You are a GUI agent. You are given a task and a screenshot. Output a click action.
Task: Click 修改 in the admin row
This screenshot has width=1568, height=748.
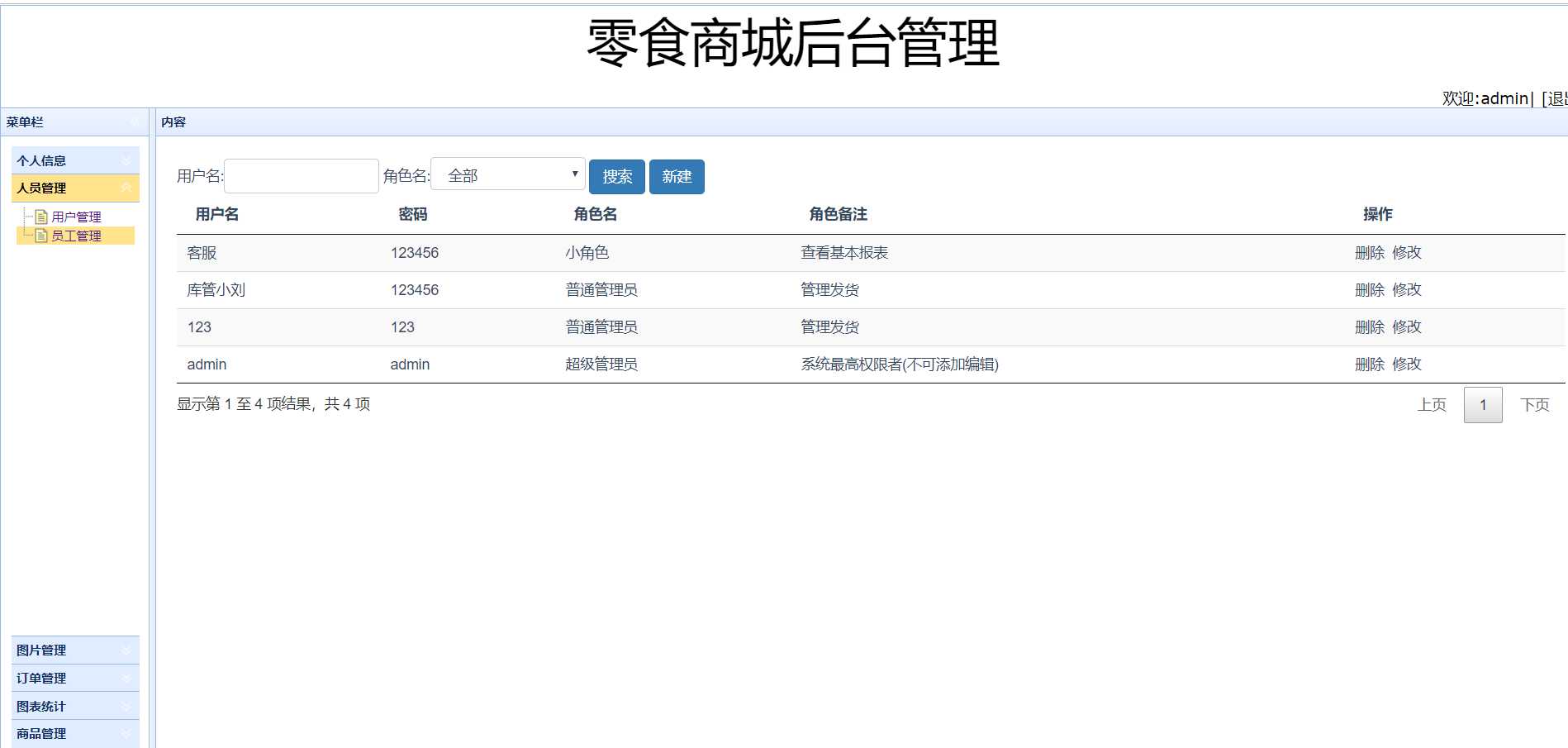[1407, 364]
